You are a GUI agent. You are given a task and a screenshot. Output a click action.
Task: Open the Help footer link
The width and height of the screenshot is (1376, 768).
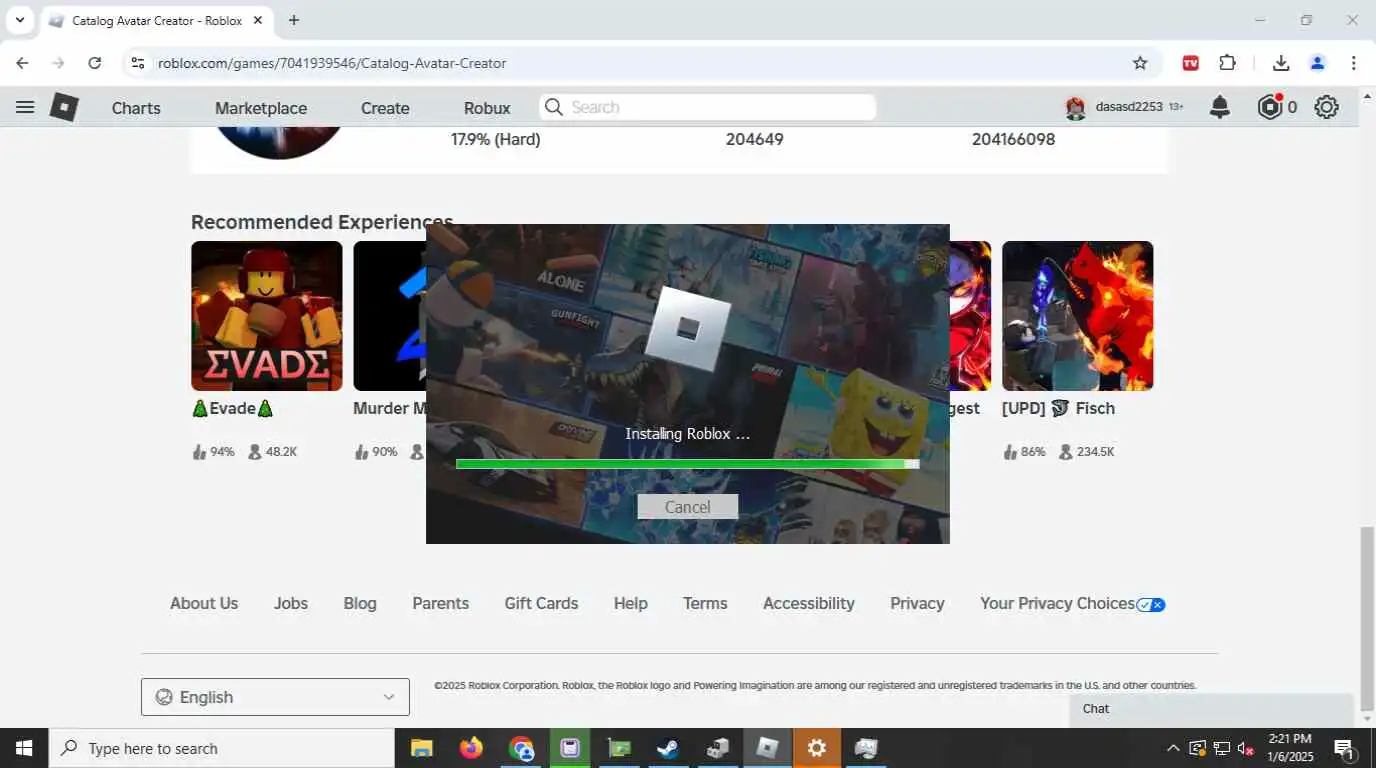click(x=631, y=603)
